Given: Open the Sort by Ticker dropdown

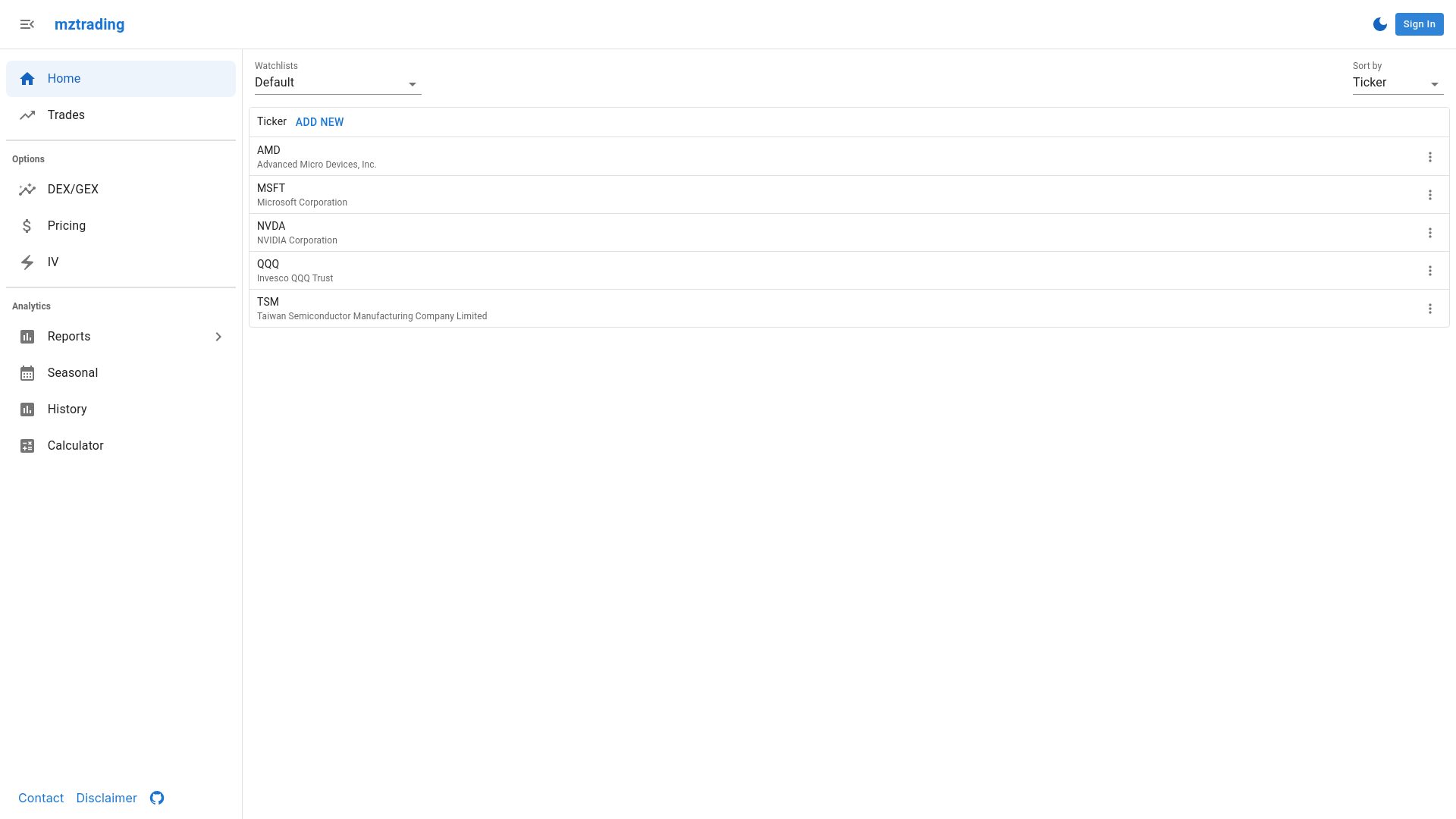Looking at the screenshot, I should coord(1397,83).
